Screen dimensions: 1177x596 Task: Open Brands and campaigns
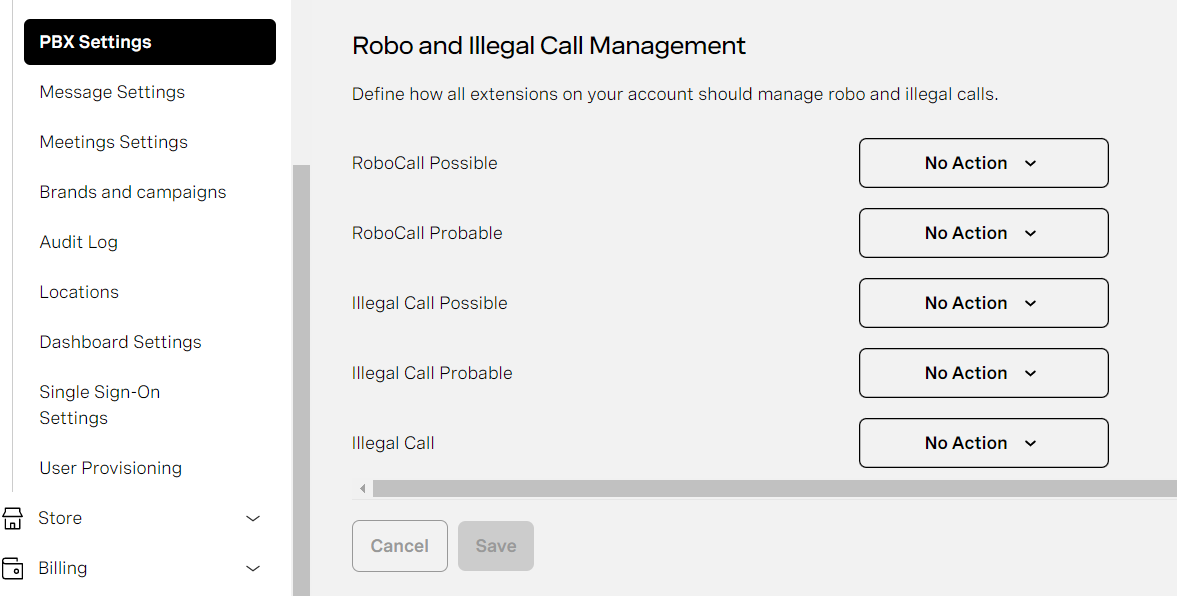(x=132, y=192)
